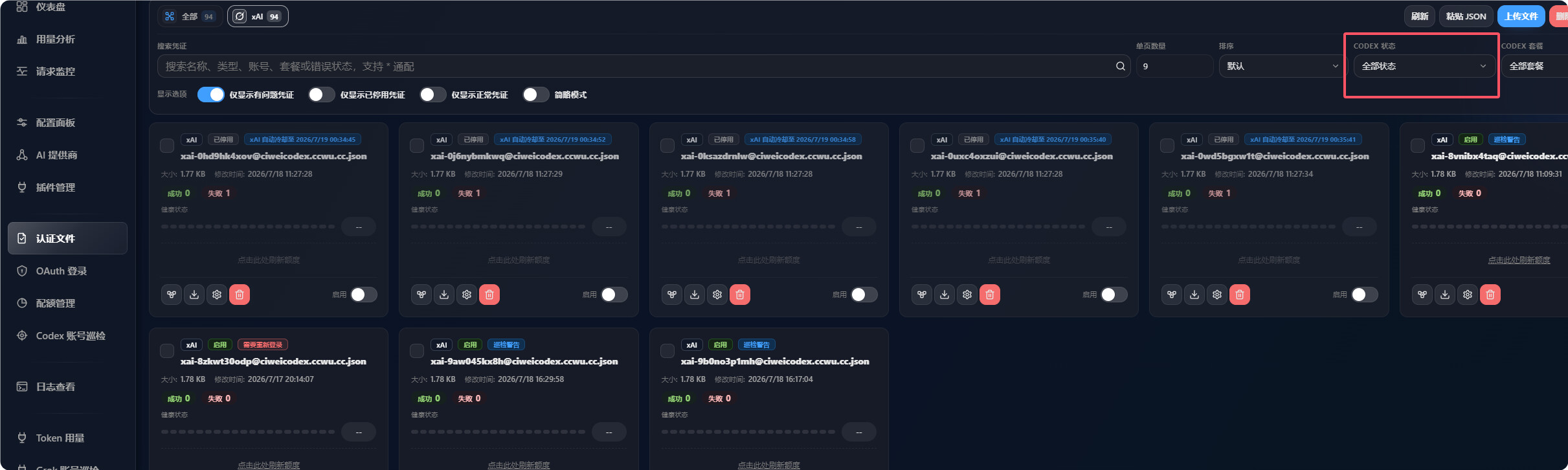This screenshot has height=470, width=1568.
Task: Open model list icon for xai-0wd5bgxw1t card
Action: tap(1172, 295)
